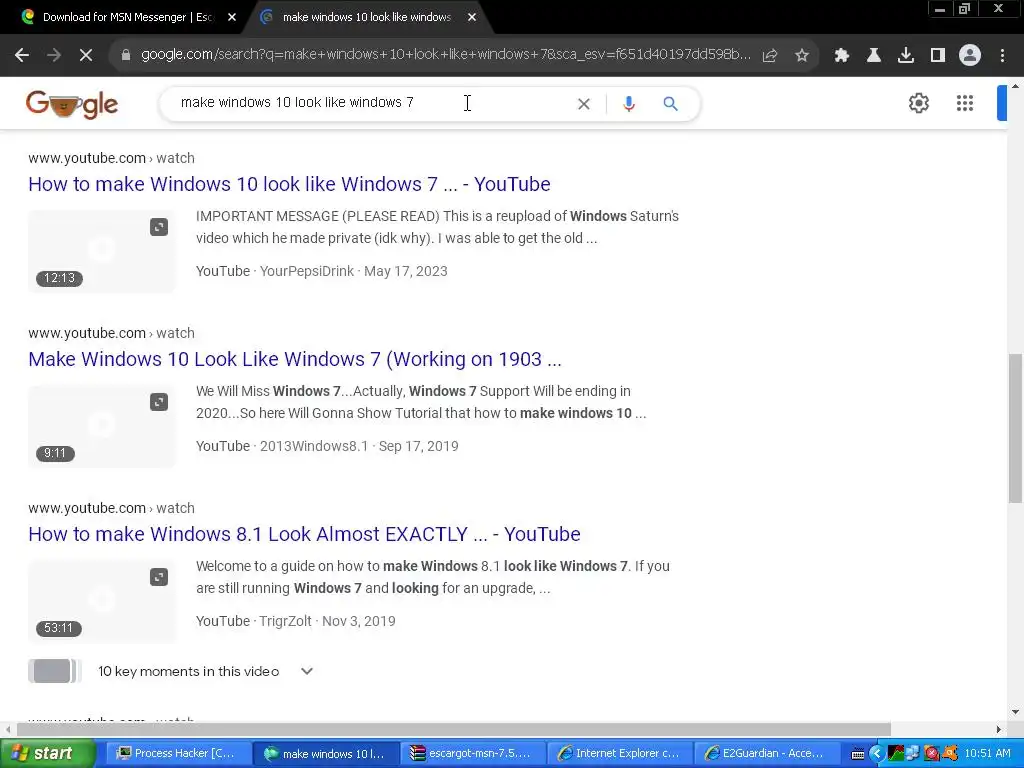Click the scroll up arrow of vertical scrollbar
Image resolution: width=1024 pixels, height=768 pixels.
1015,86
